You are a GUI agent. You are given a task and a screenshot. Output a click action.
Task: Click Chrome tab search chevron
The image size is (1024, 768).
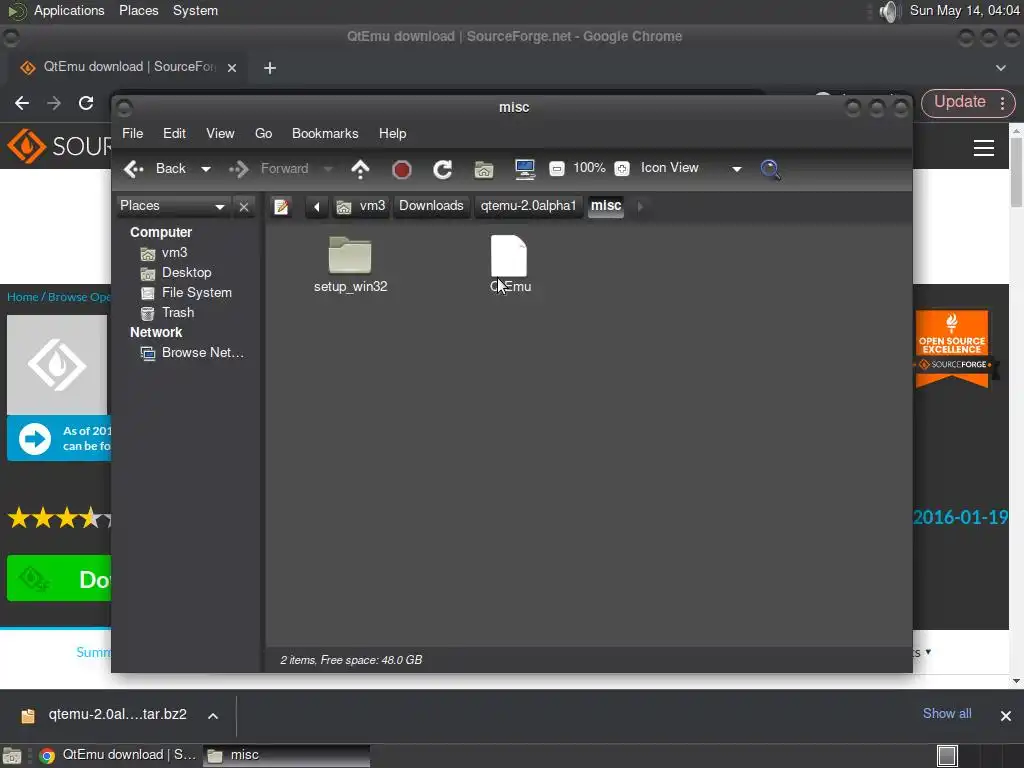coord(1000,68)
